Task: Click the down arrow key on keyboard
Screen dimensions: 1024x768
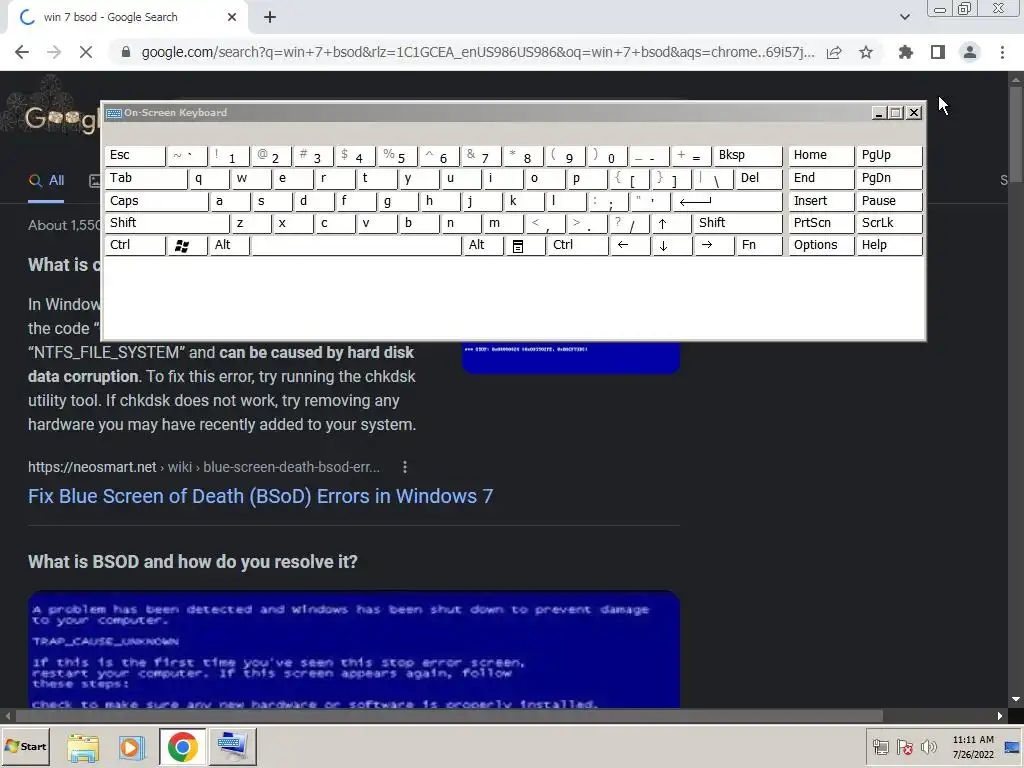Action: point(671,246)
